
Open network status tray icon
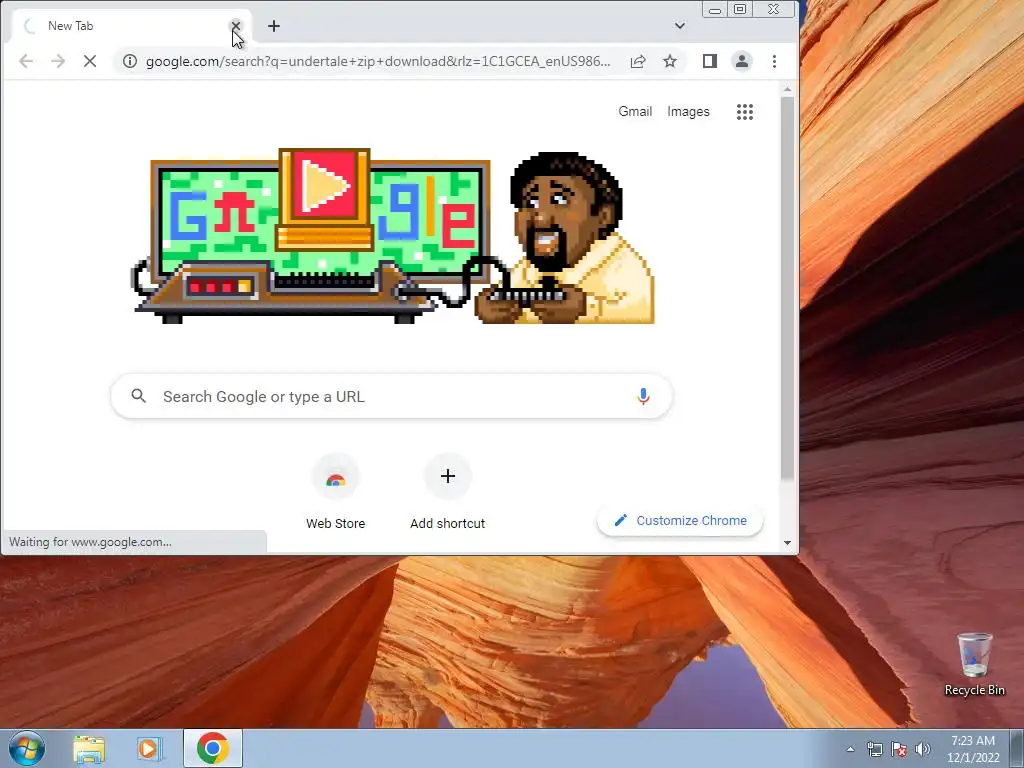coord(874,749)
